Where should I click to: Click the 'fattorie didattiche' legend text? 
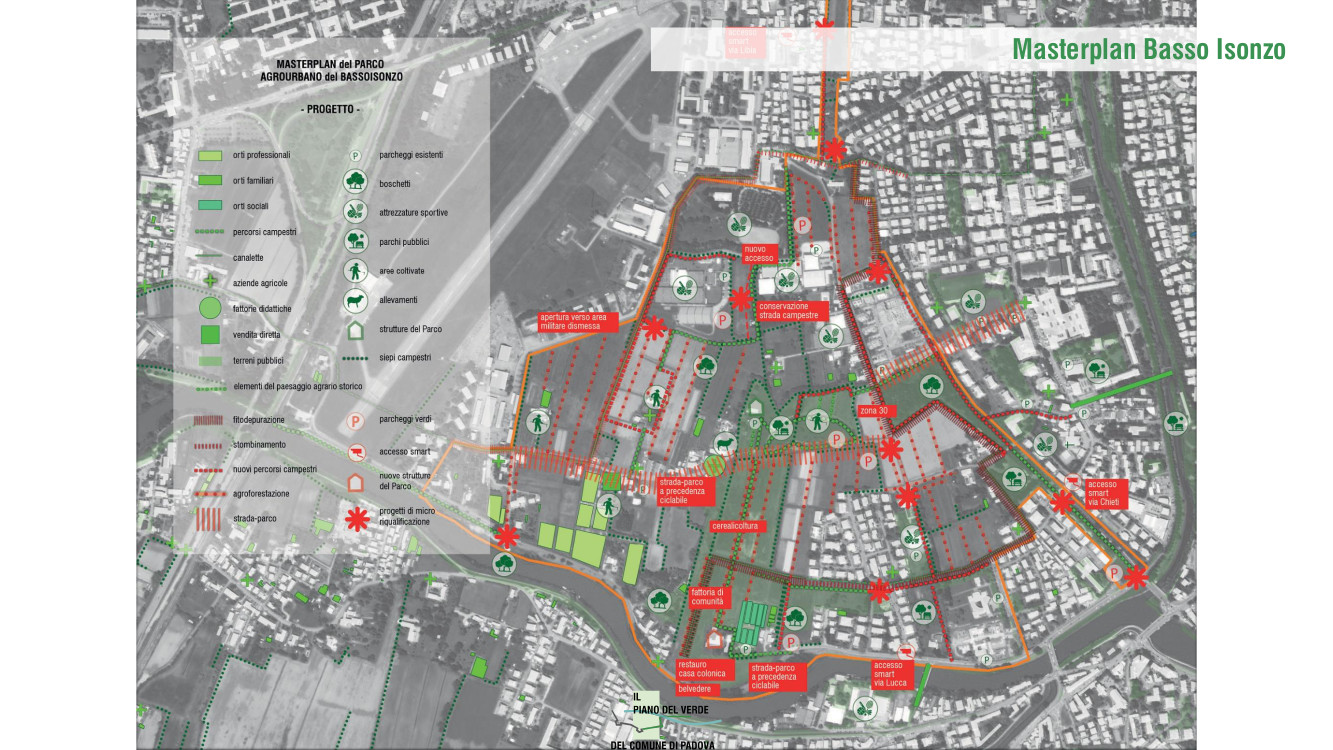262,309
